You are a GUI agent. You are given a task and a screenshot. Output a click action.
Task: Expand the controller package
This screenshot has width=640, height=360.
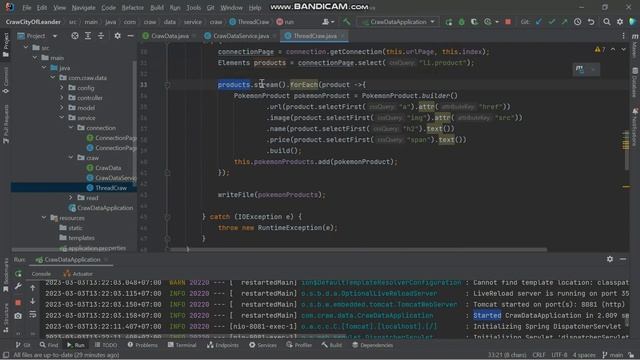(62, 98)
